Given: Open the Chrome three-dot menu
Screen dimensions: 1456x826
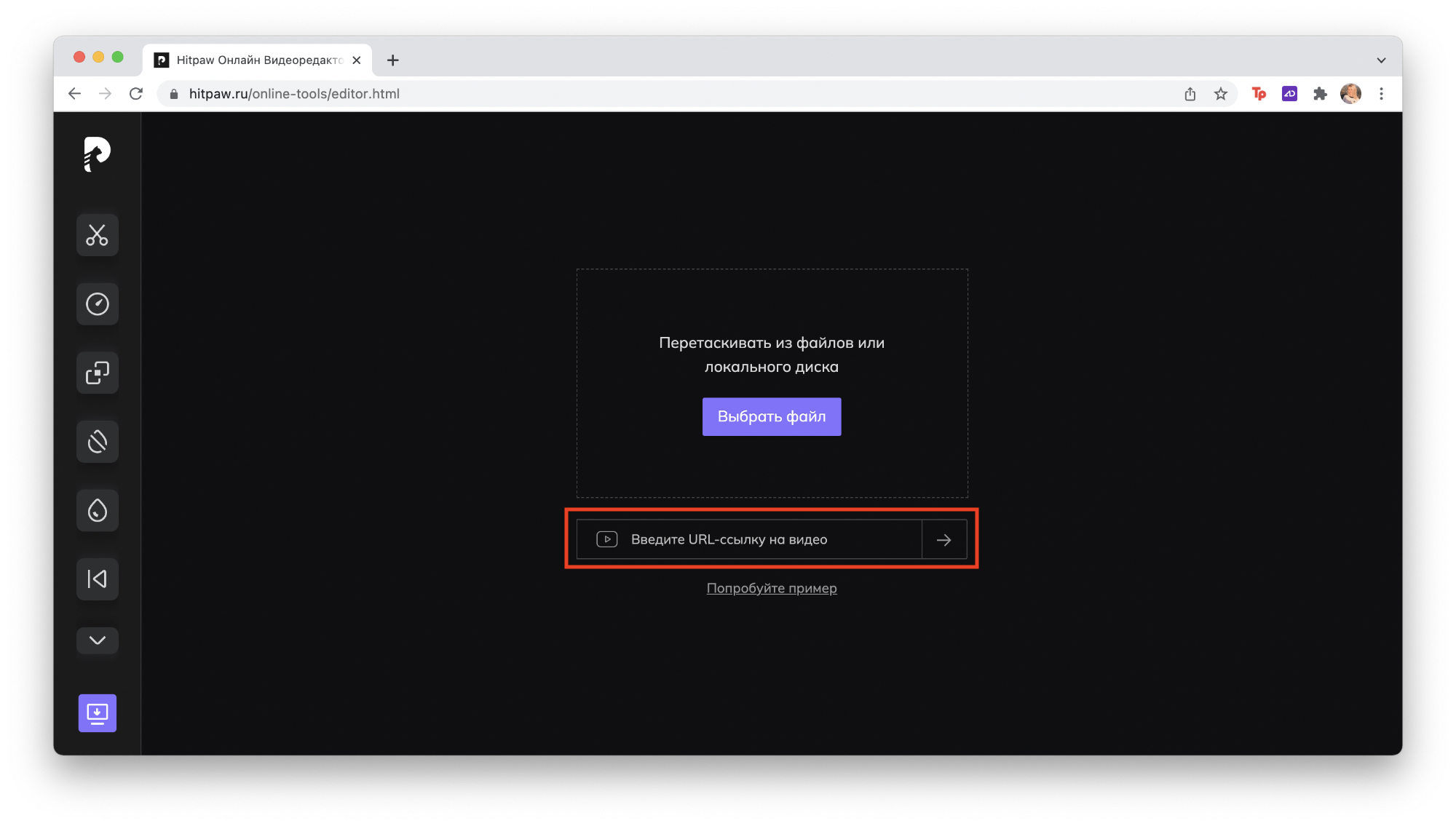Looking at the screenshot, I should pos(1381,94).
